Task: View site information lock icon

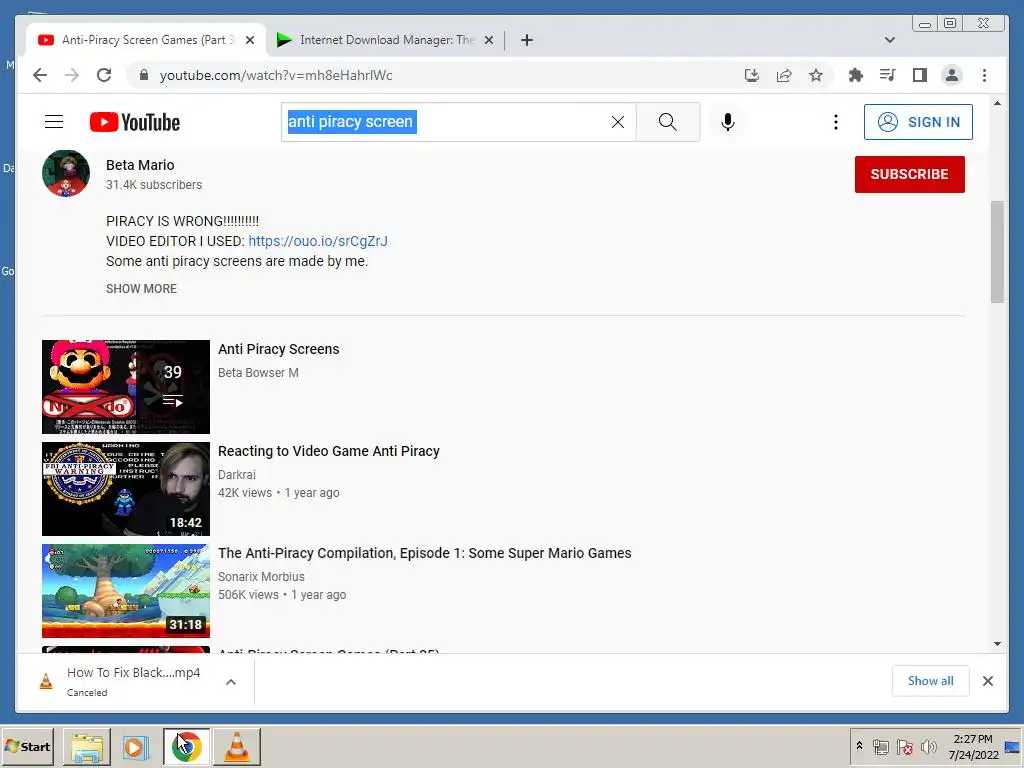Action: [144, 75]
